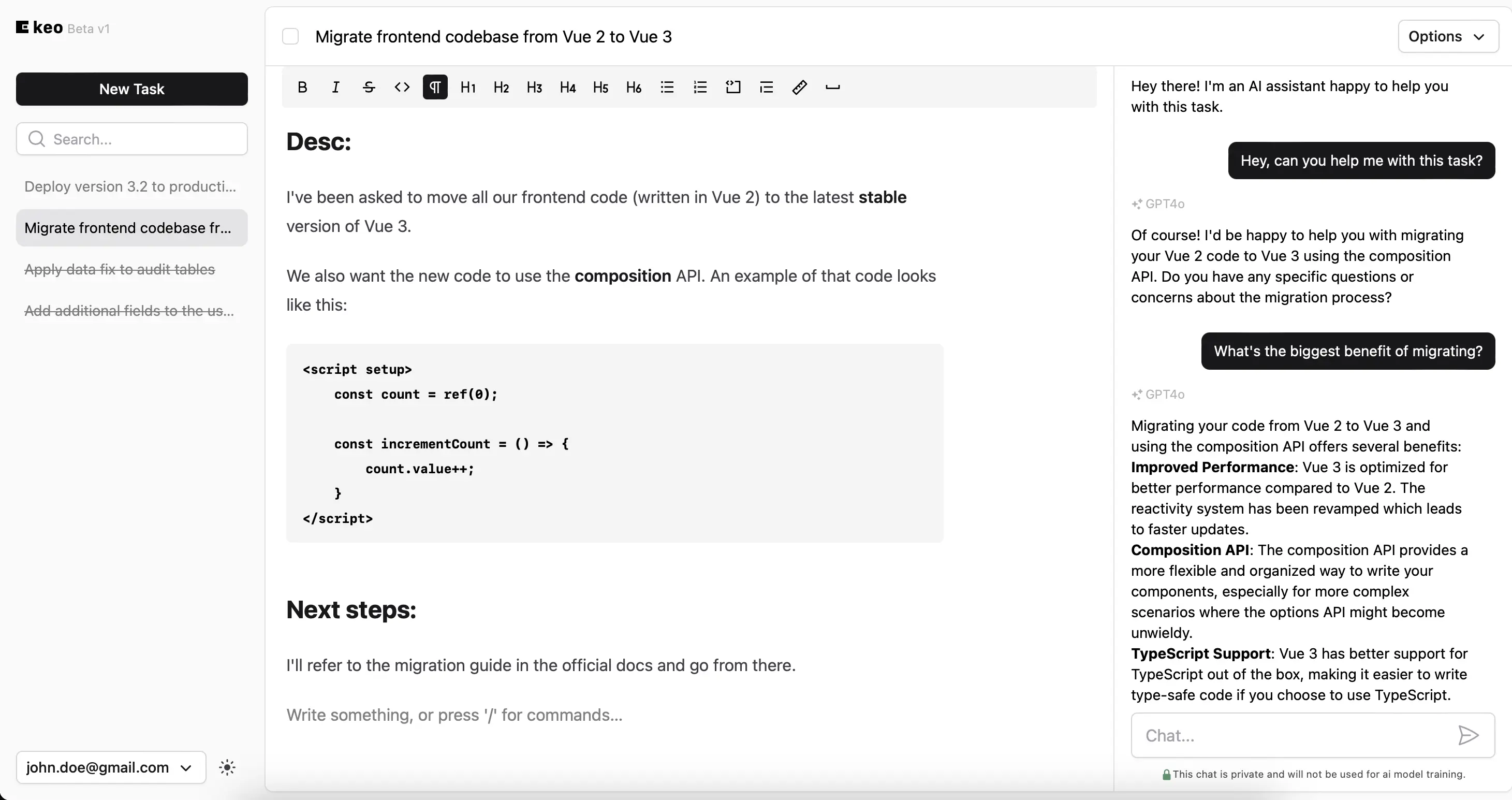Viewport: 1512px width, 800px height.
Task: Select the paragraph style button
Action: 435,88
